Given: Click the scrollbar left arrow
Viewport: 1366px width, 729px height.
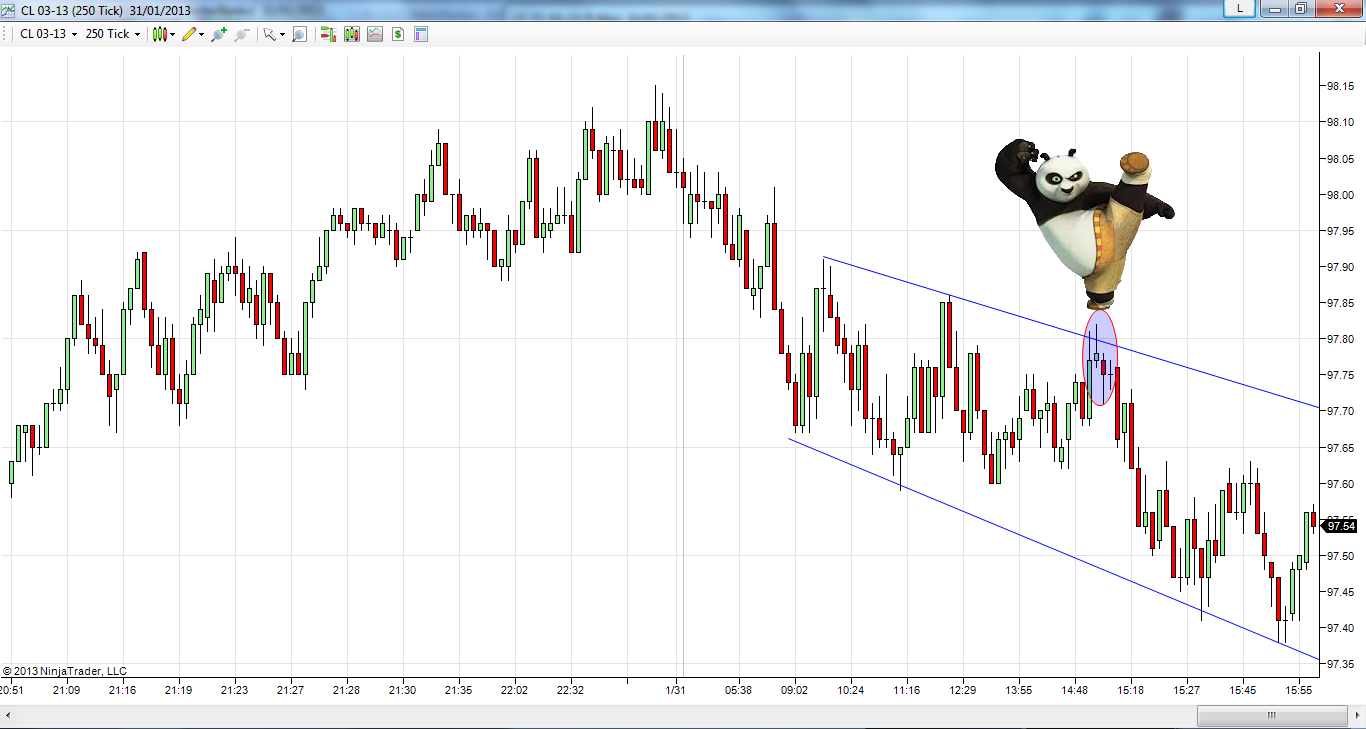Looking at the screenshot, I should pyautogui.click(x=9, y=716).
